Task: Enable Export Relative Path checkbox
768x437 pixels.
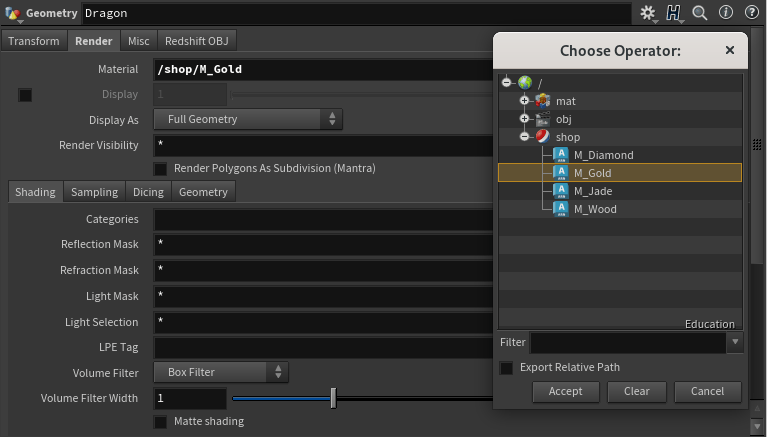Action: click(507, 368)
